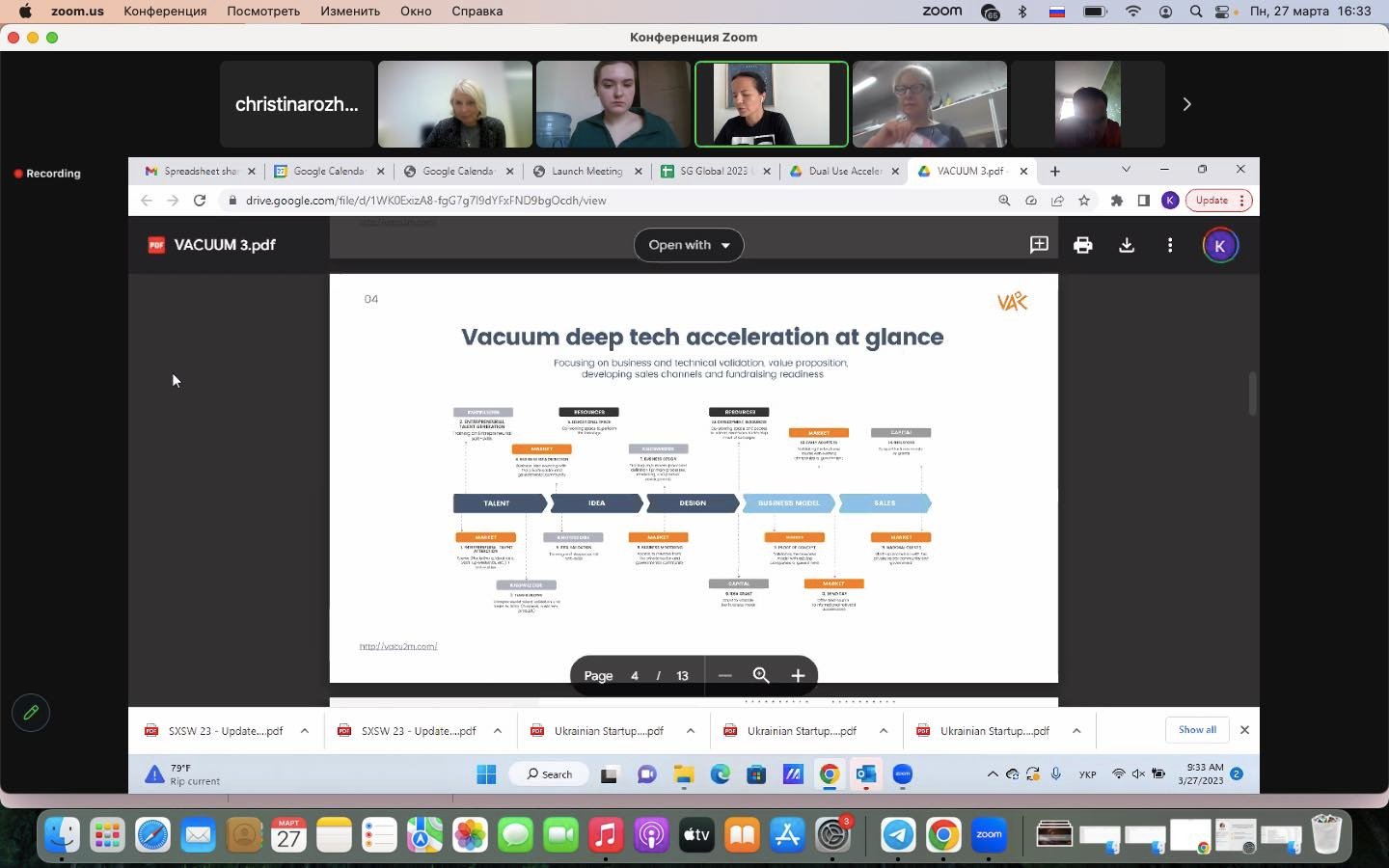Screen dimensions: 1389x868
Task: Reload the Google Drive page
Action: (x=200, y=201)
